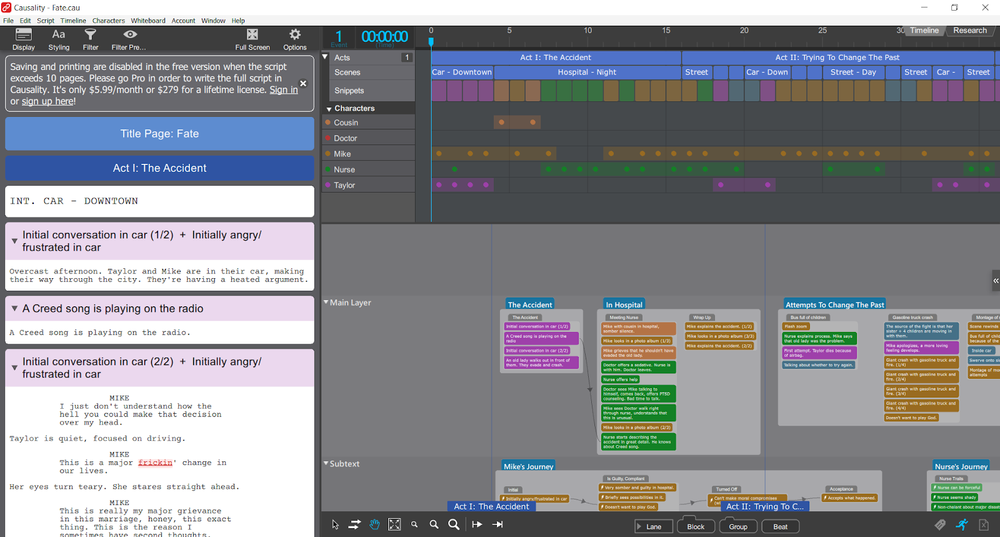
Task: Select the Mike's Journey group label
Action: pyautogui.click(x=528, y=466)
